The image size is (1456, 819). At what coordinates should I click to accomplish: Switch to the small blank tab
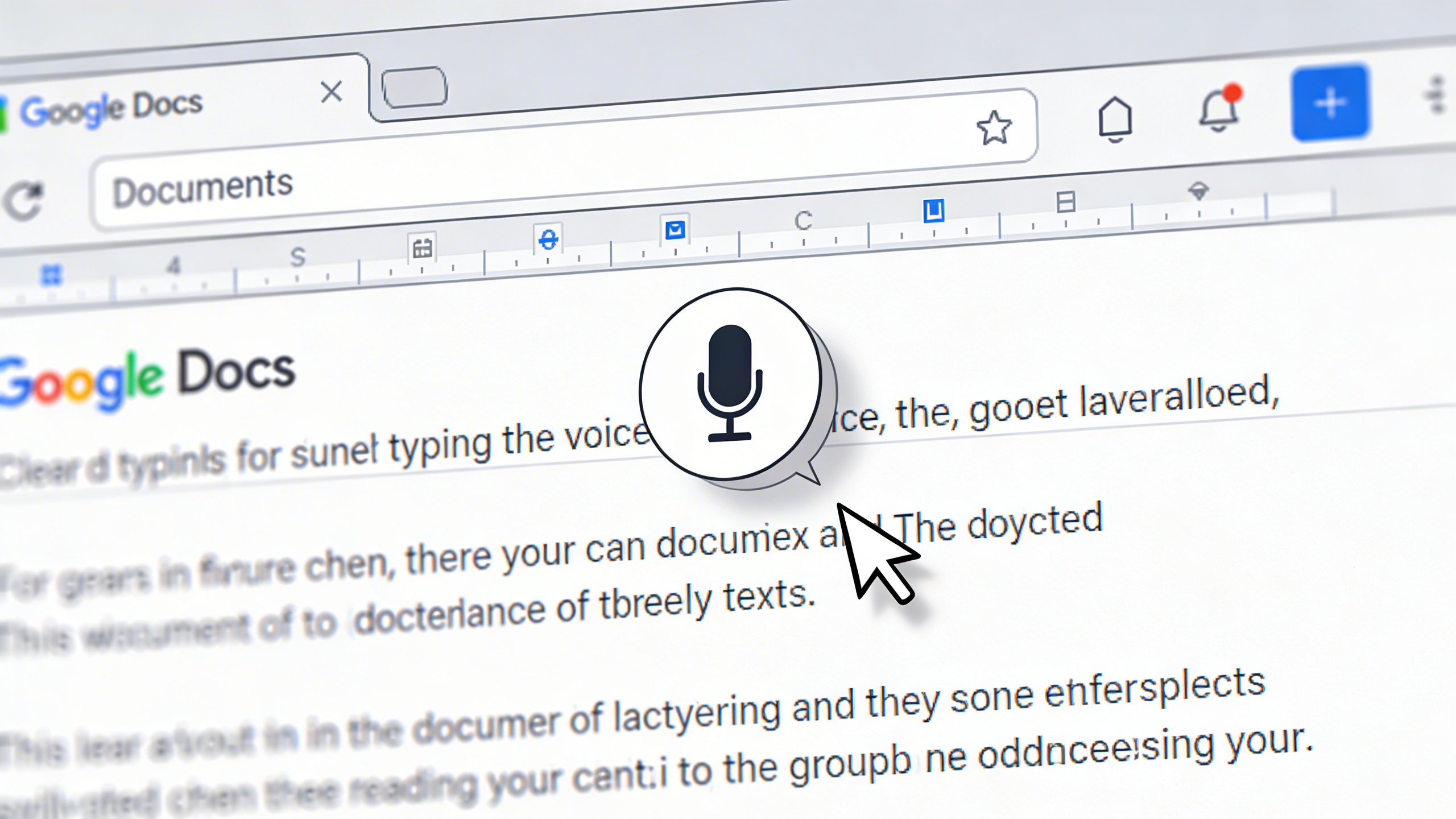(x=414, y=87)
